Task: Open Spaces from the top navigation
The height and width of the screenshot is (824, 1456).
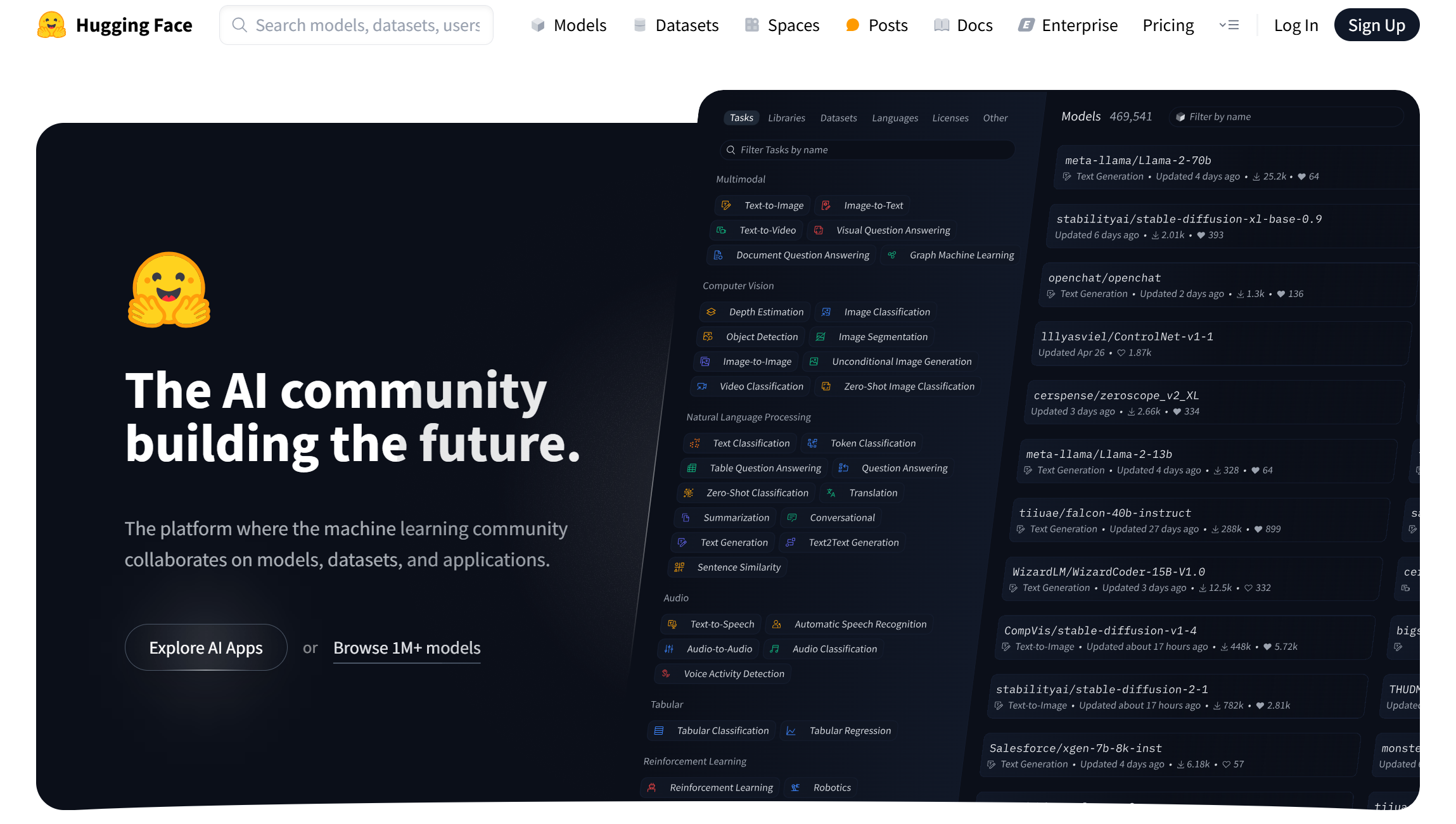Action: tap(781, 25)
